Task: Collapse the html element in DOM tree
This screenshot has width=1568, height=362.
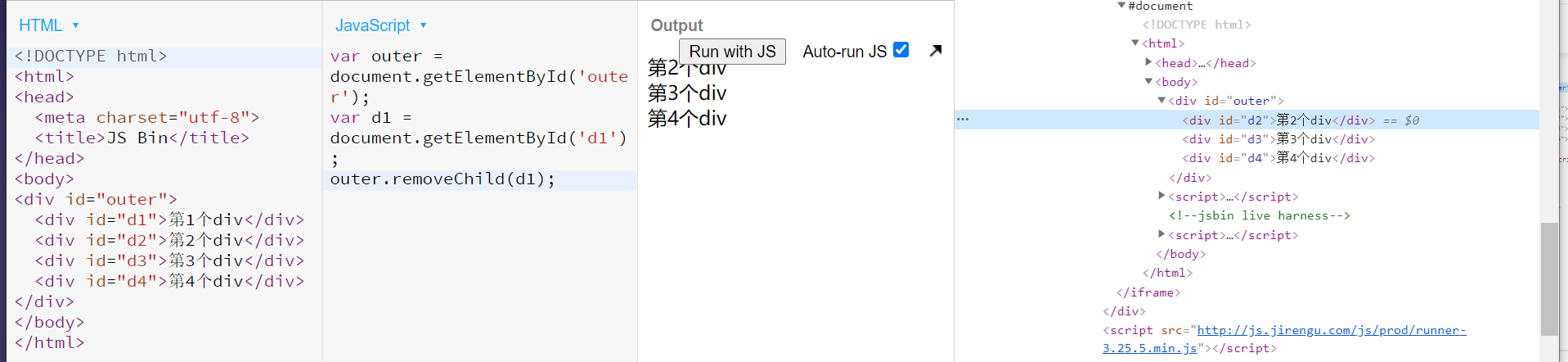Action: [x=1135, y=43]
